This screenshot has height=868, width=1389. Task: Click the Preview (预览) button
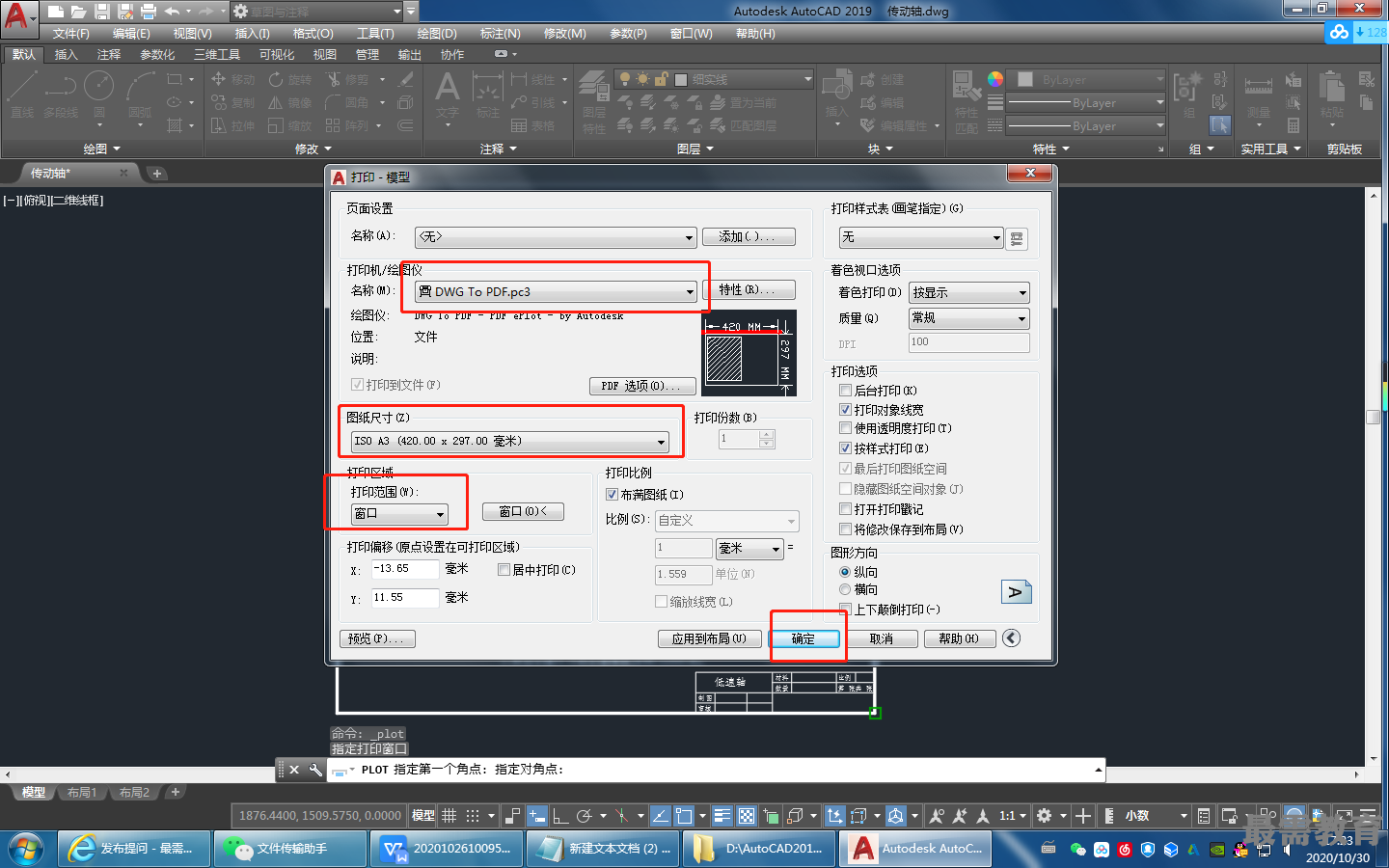coord(379,638)
